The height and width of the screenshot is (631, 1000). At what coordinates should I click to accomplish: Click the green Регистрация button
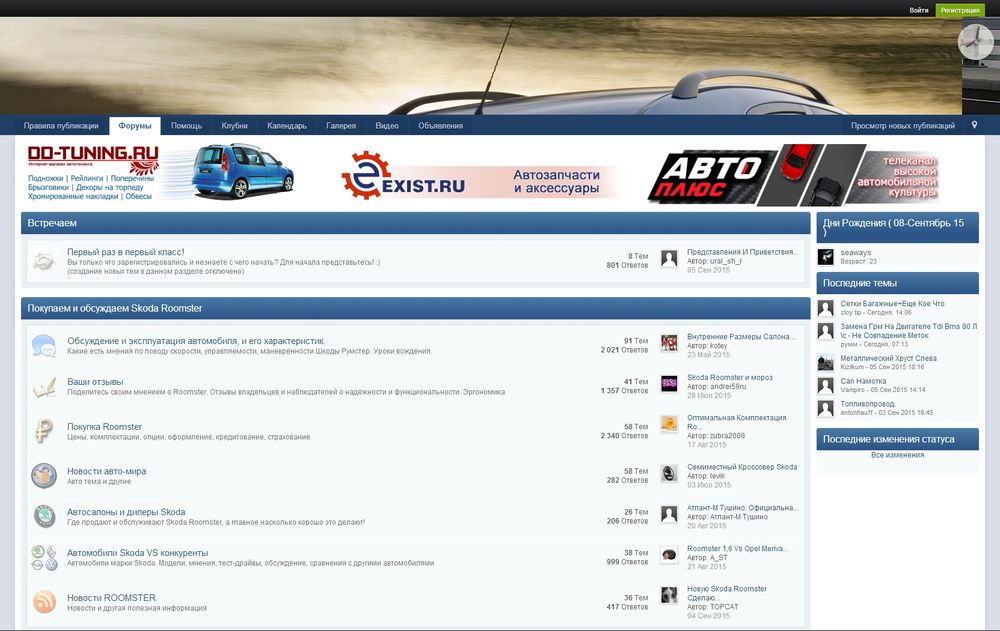[x=960, y=10]
